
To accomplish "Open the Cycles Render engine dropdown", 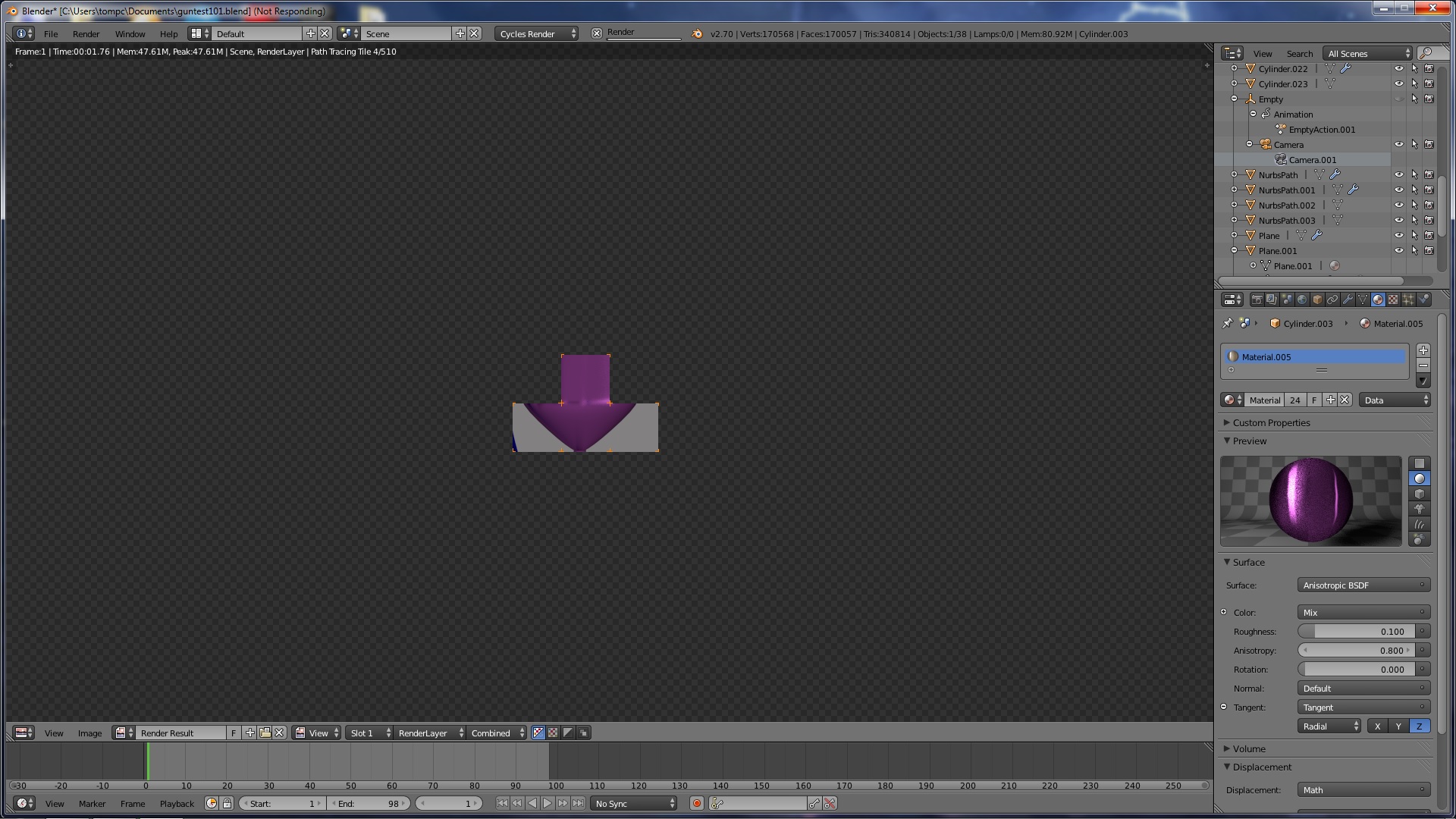I will coord(536,33).
